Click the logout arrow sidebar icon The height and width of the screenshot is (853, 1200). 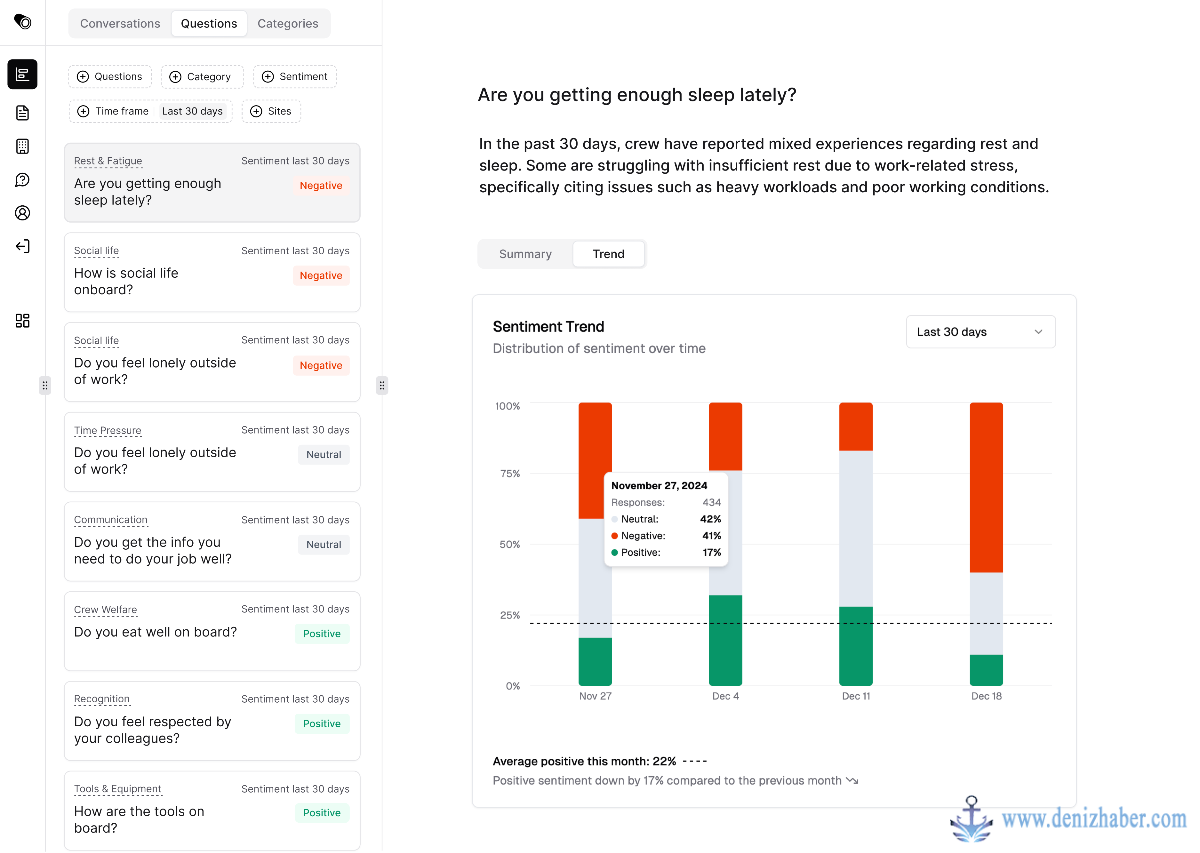pyautogui.click(x=22, y=246)
